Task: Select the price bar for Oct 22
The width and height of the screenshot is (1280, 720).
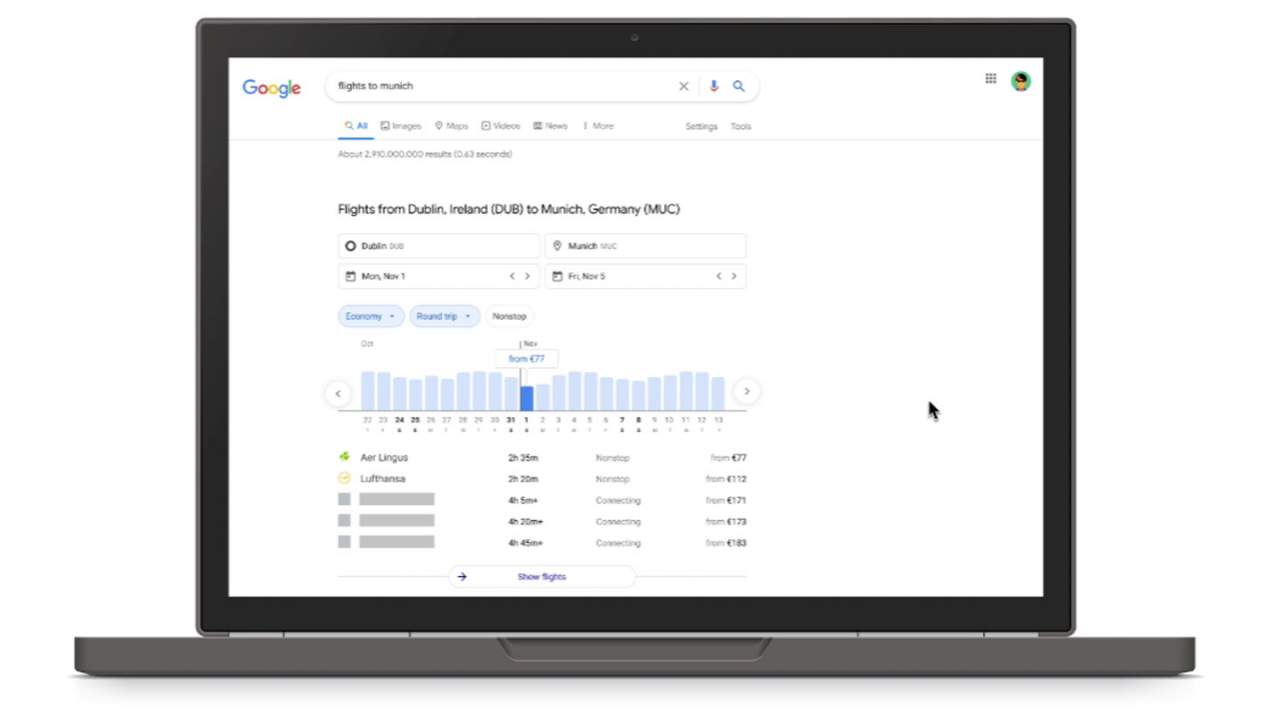Action: tap(368, 391)
